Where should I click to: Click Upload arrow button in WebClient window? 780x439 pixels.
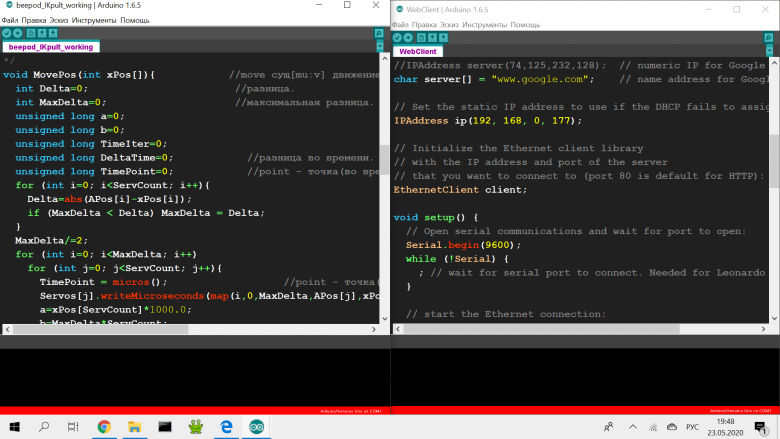(408, 38)
